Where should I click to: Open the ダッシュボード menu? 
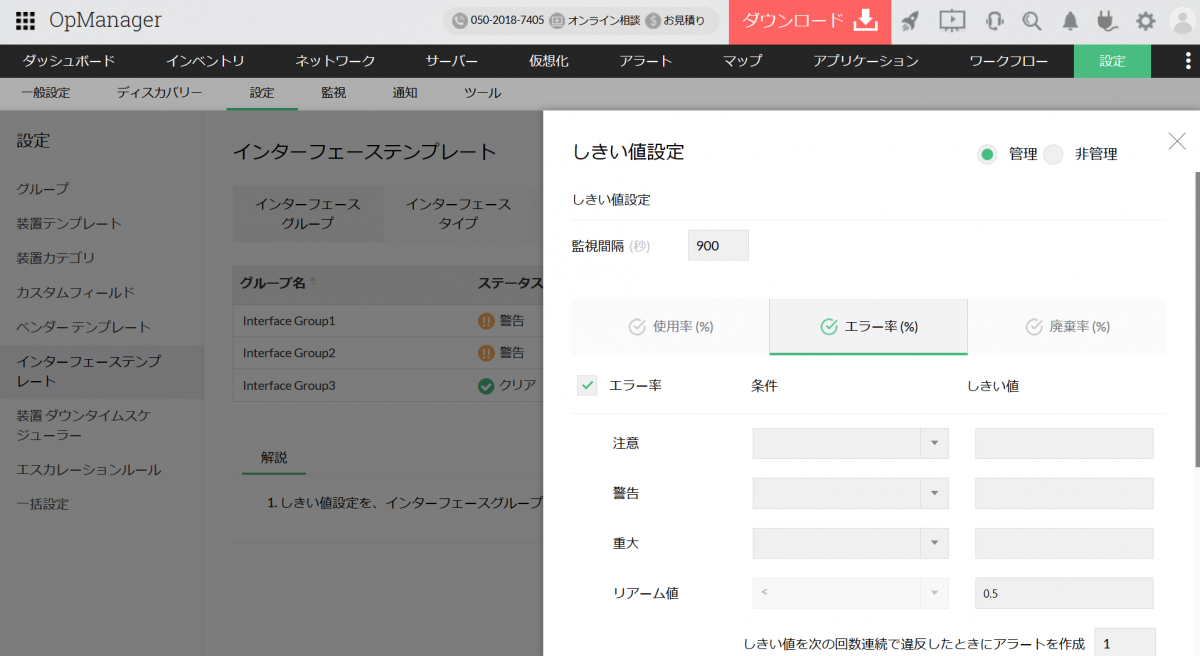pos(68,61)
